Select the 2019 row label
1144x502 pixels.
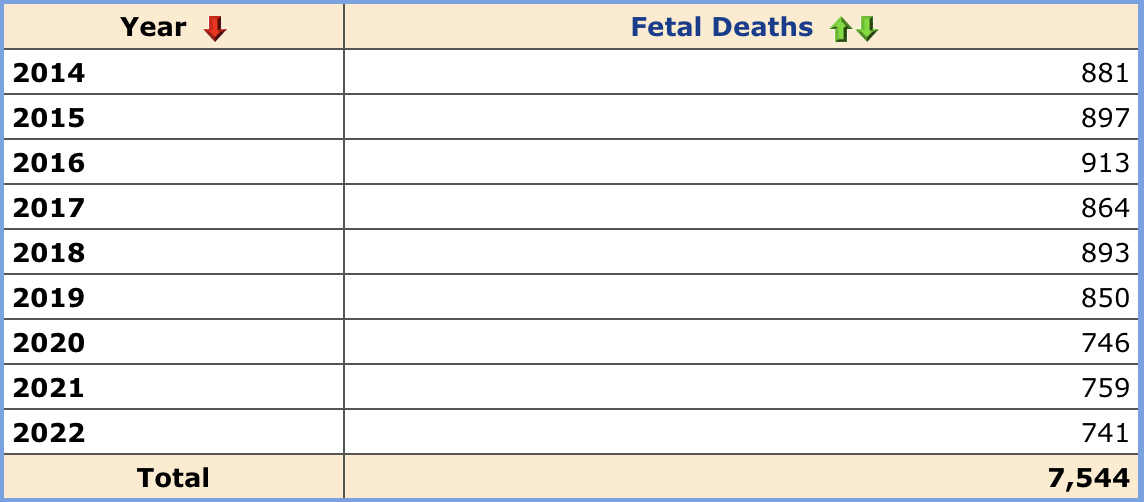click(x=49, y=298)
